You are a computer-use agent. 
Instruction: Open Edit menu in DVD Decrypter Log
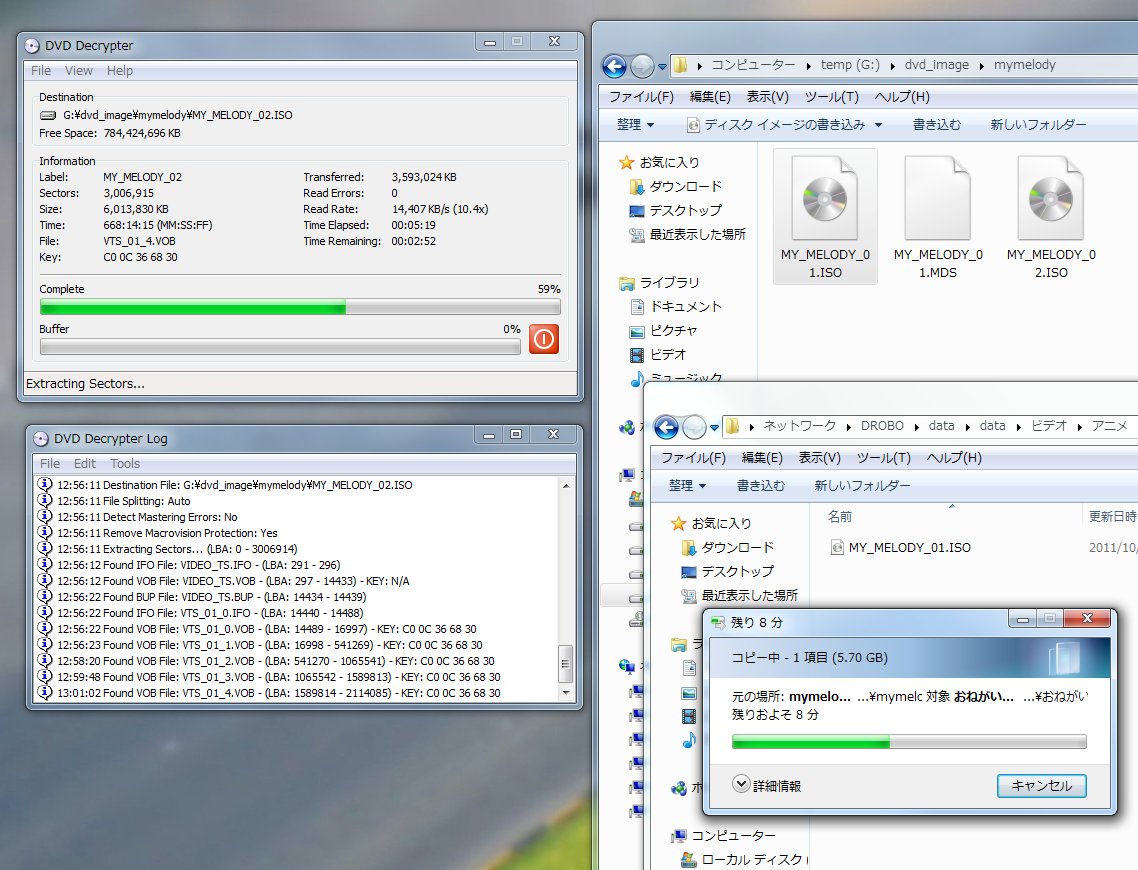84,464
